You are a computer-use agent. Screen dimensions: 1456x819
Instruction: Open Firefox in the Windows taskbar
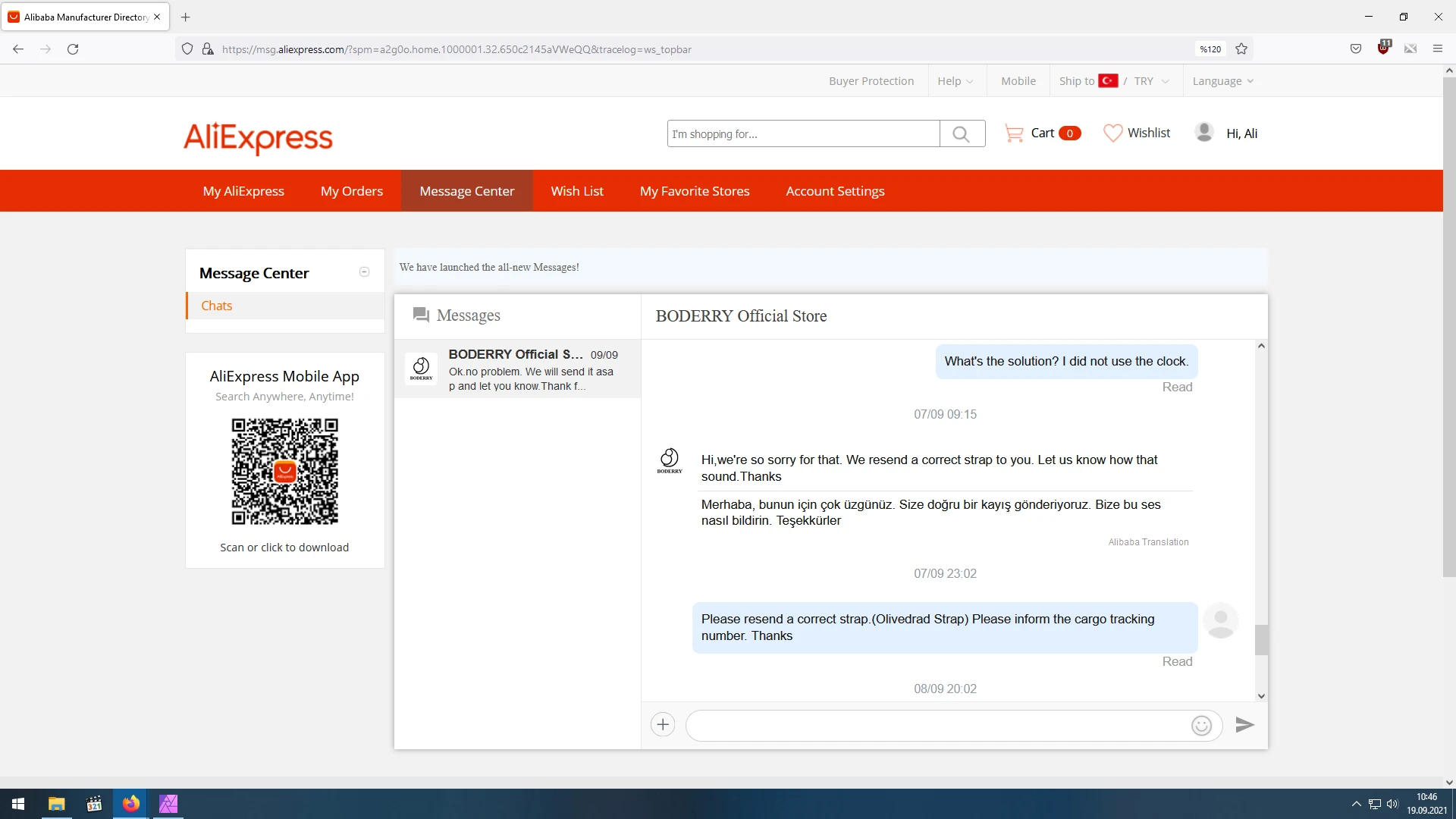pos(131,804)
